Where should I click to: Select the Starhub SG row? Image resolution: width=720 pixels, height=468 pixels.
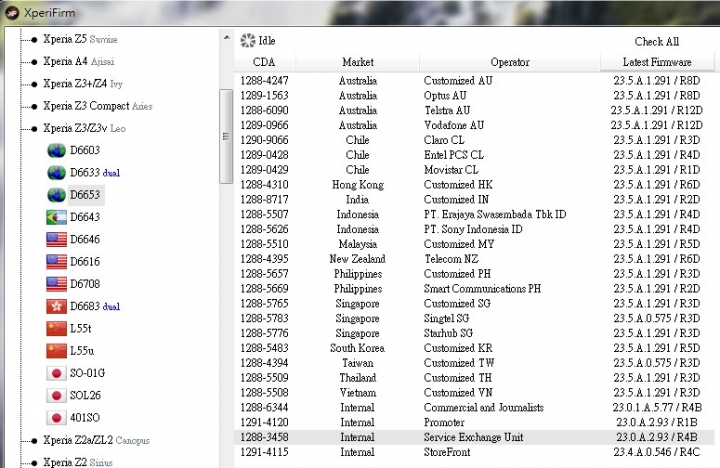(x=474, y=333)
